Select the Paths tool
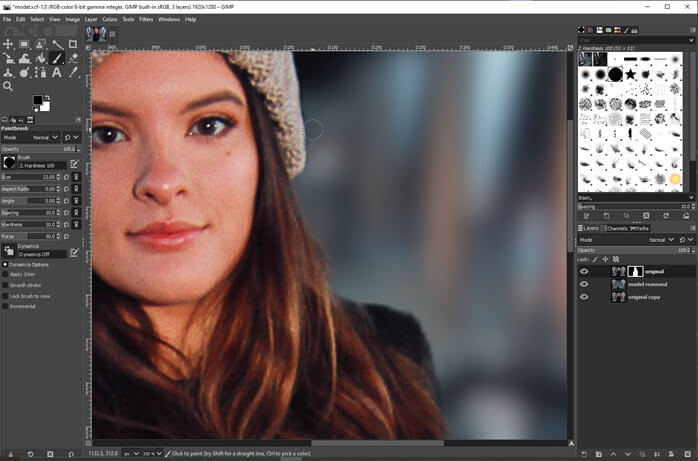 41,72
